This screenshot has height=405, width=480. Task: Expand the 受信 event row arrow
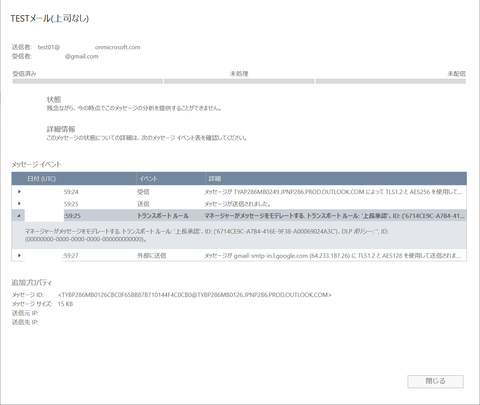[x=19, y=191]
